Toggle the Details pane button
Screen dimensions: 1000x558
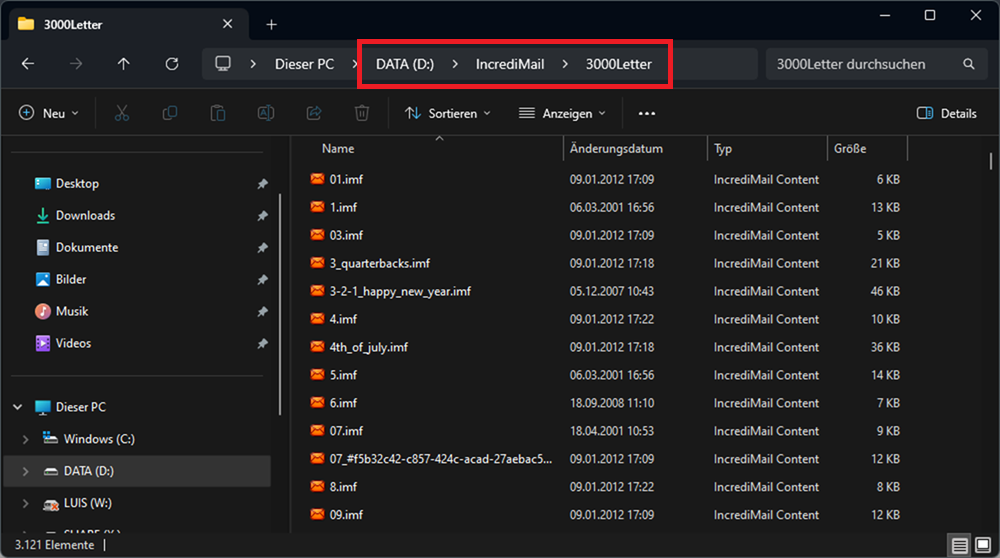coord(946,114)
